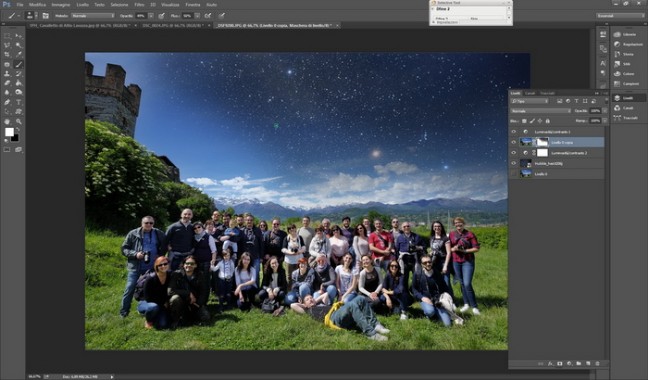Pick the Clone Stamp tool
This screenshot has height=380, width=648.
tap(7, 74)
